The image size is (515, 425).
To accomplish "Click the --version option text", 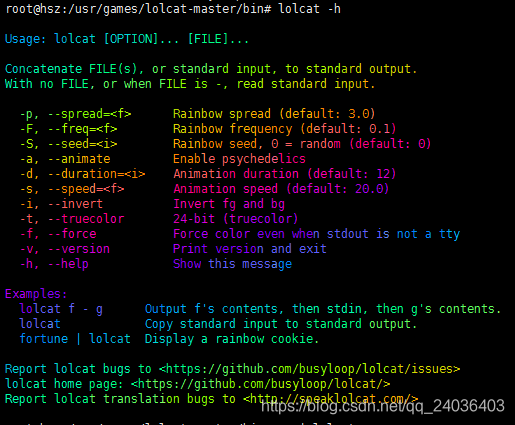I will [79, 249].
